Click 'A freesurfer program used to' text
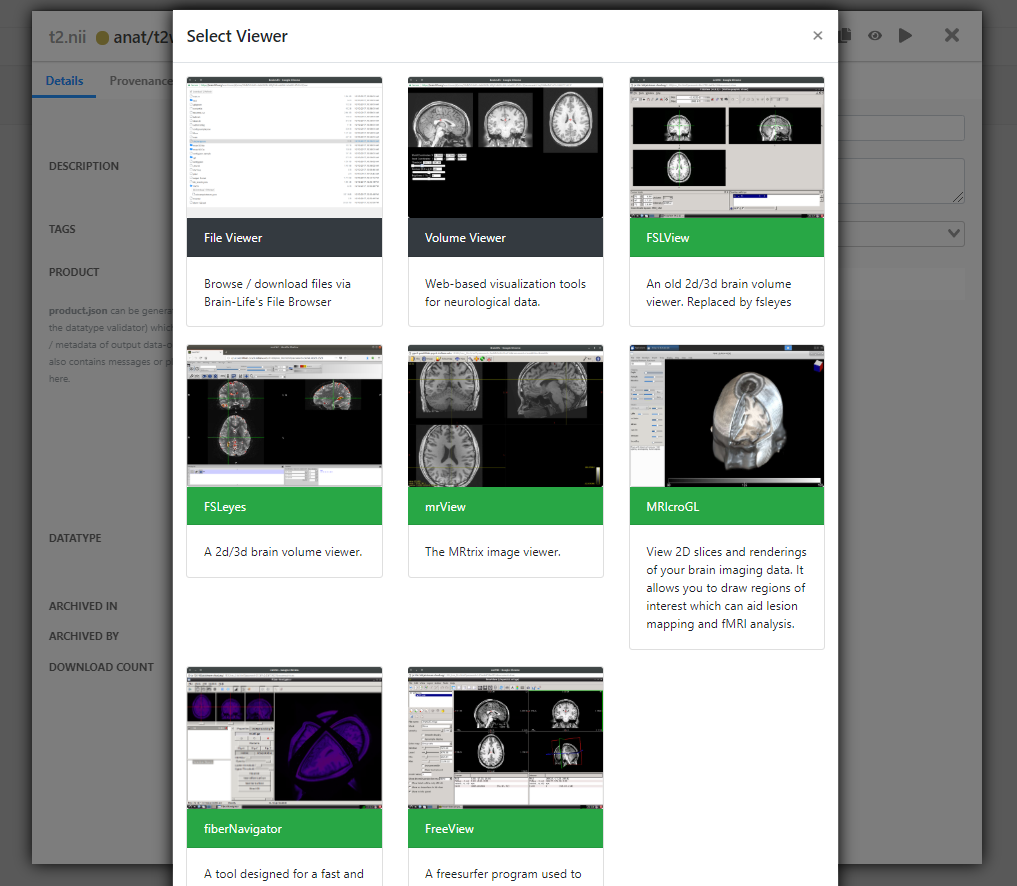This screenshot has width=1017, height=886. point(503,874)
